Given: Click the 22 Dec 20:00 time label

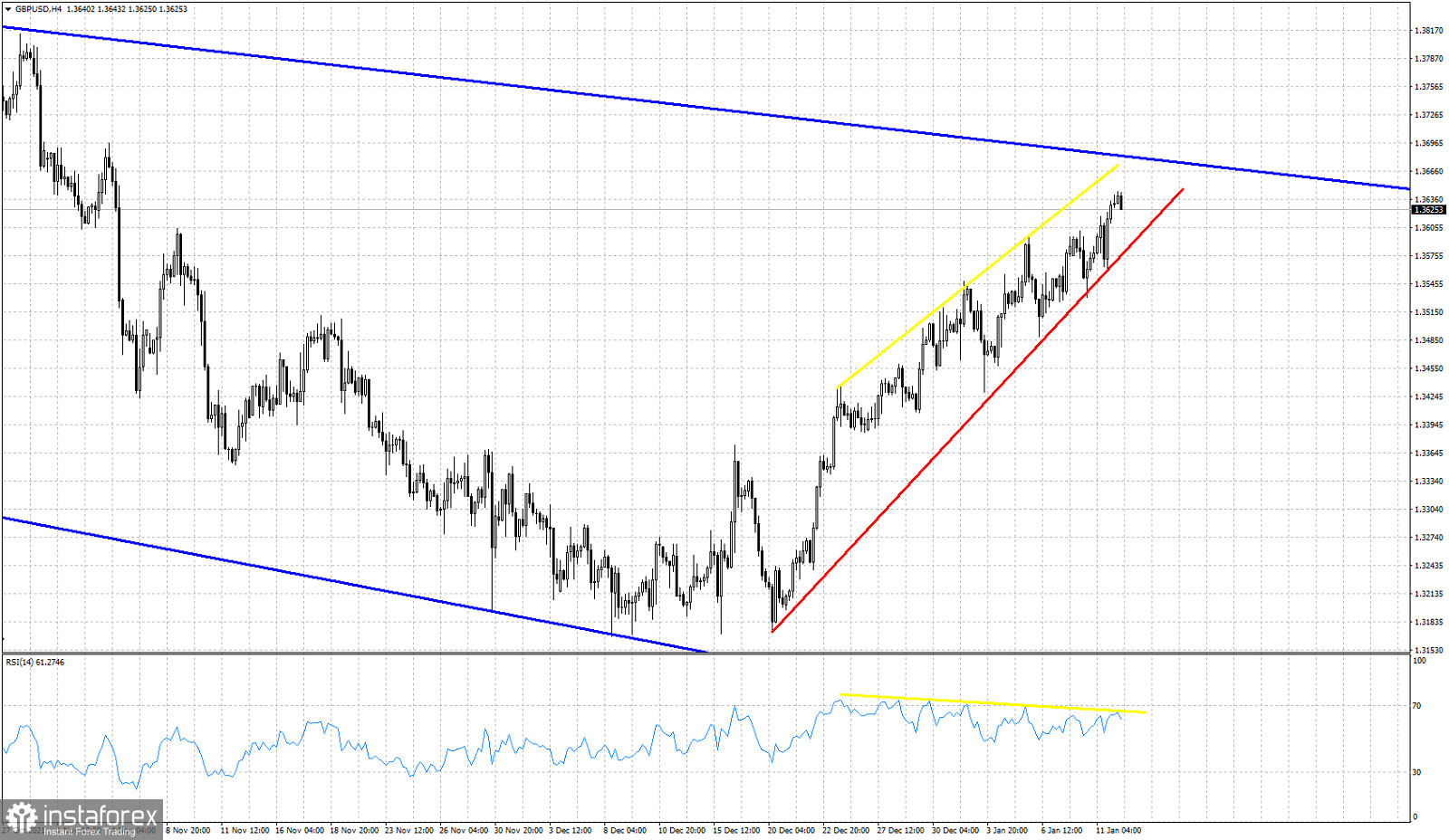Looking at the screenshot, I should (x=846, y=830).
